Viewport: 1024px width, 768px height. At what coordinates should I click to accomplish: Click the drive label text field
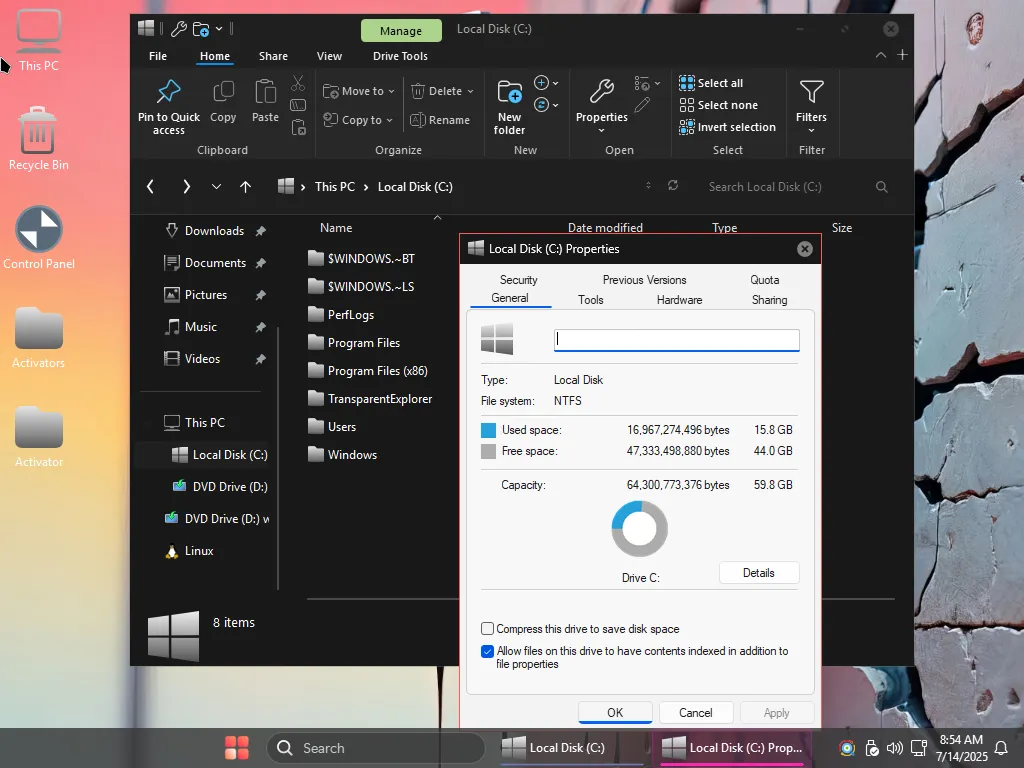tap(677, 340)
